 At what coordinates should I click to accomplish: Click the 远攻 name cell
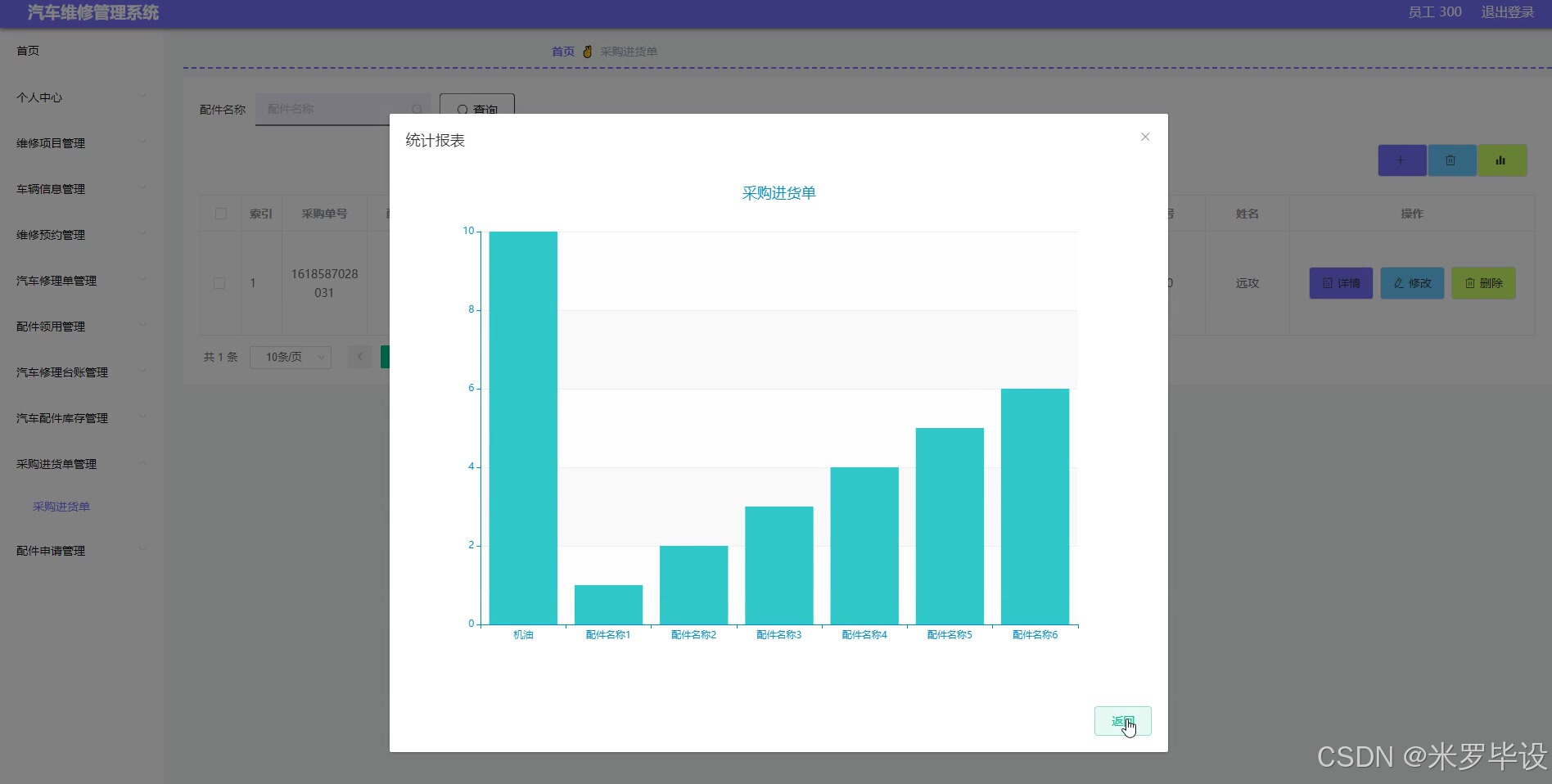(1247, 283)
